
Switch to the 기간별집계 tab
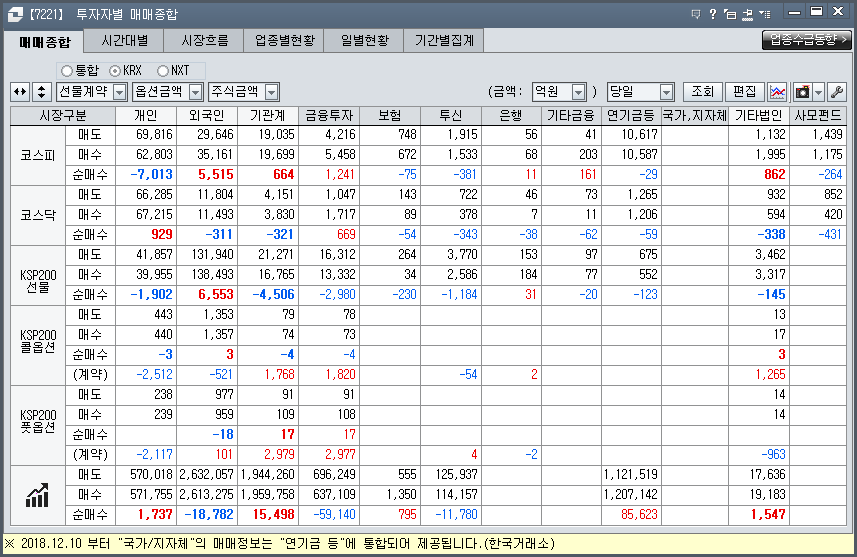[444, 40]
